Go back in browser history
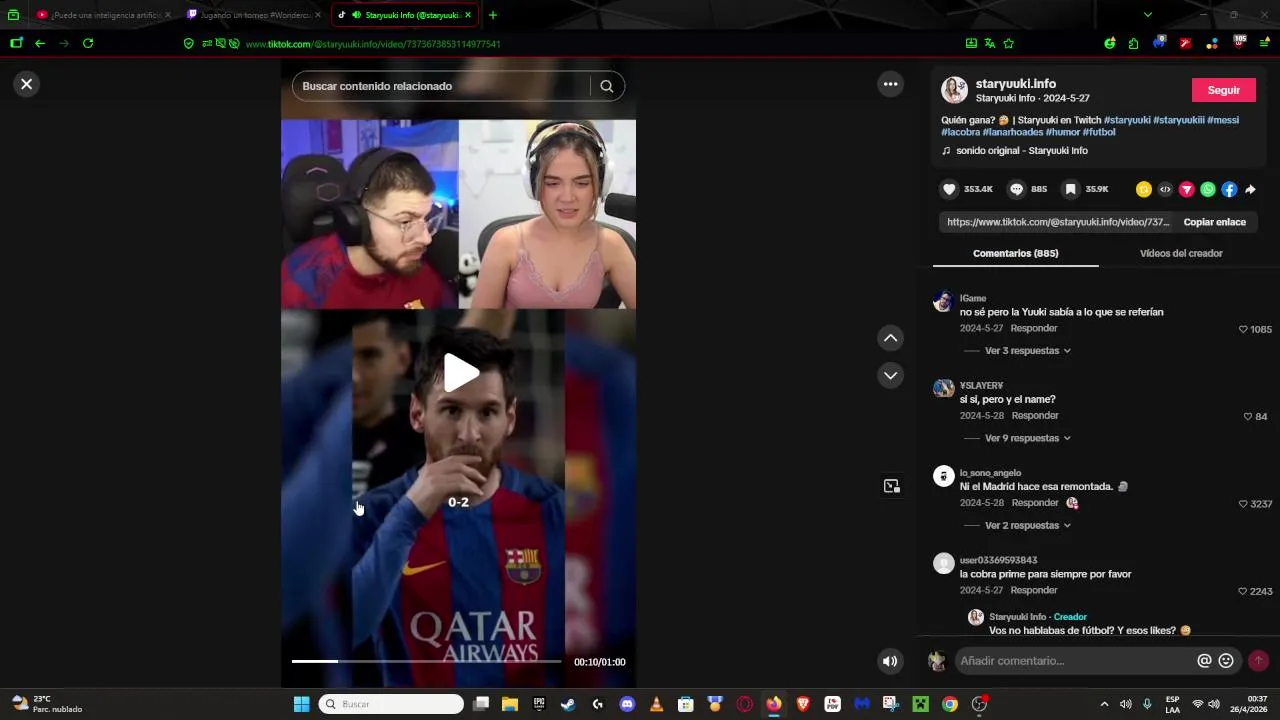This screenshot has width=1280, height=720. point(40,43)
